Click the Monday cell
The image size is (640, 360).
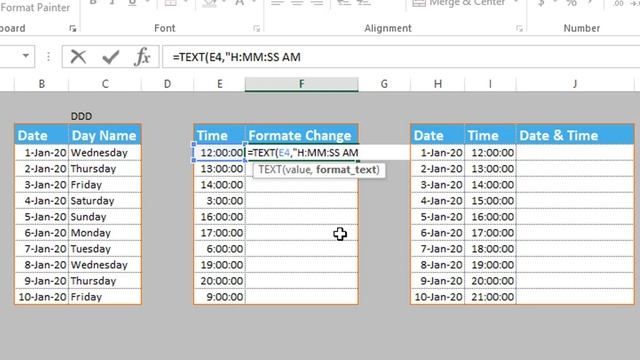click(105, 233)
